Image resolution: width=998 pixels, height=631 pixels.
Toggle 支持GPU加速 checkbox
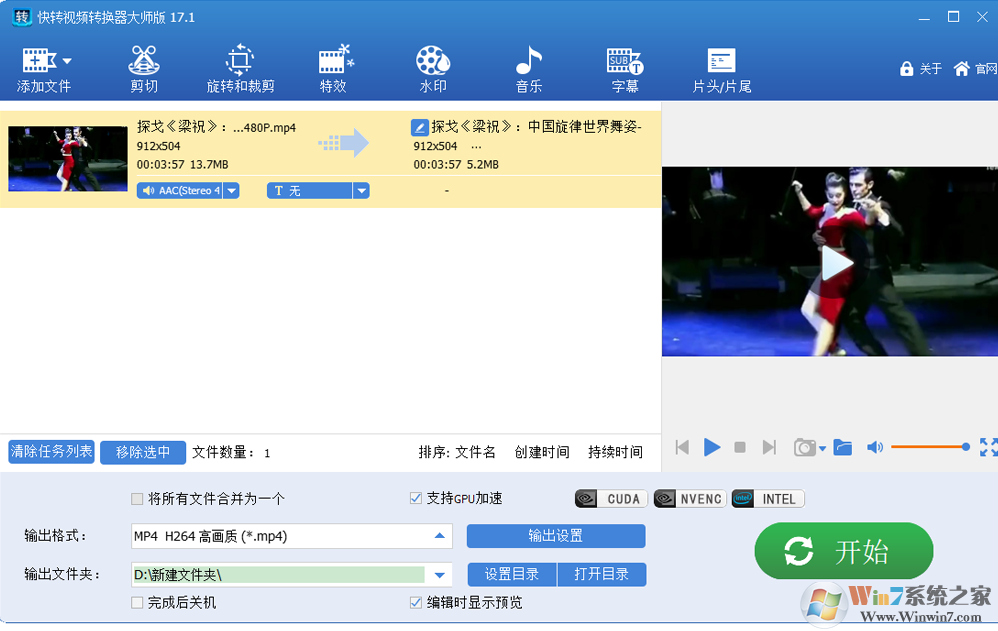[x=416, y=499]
